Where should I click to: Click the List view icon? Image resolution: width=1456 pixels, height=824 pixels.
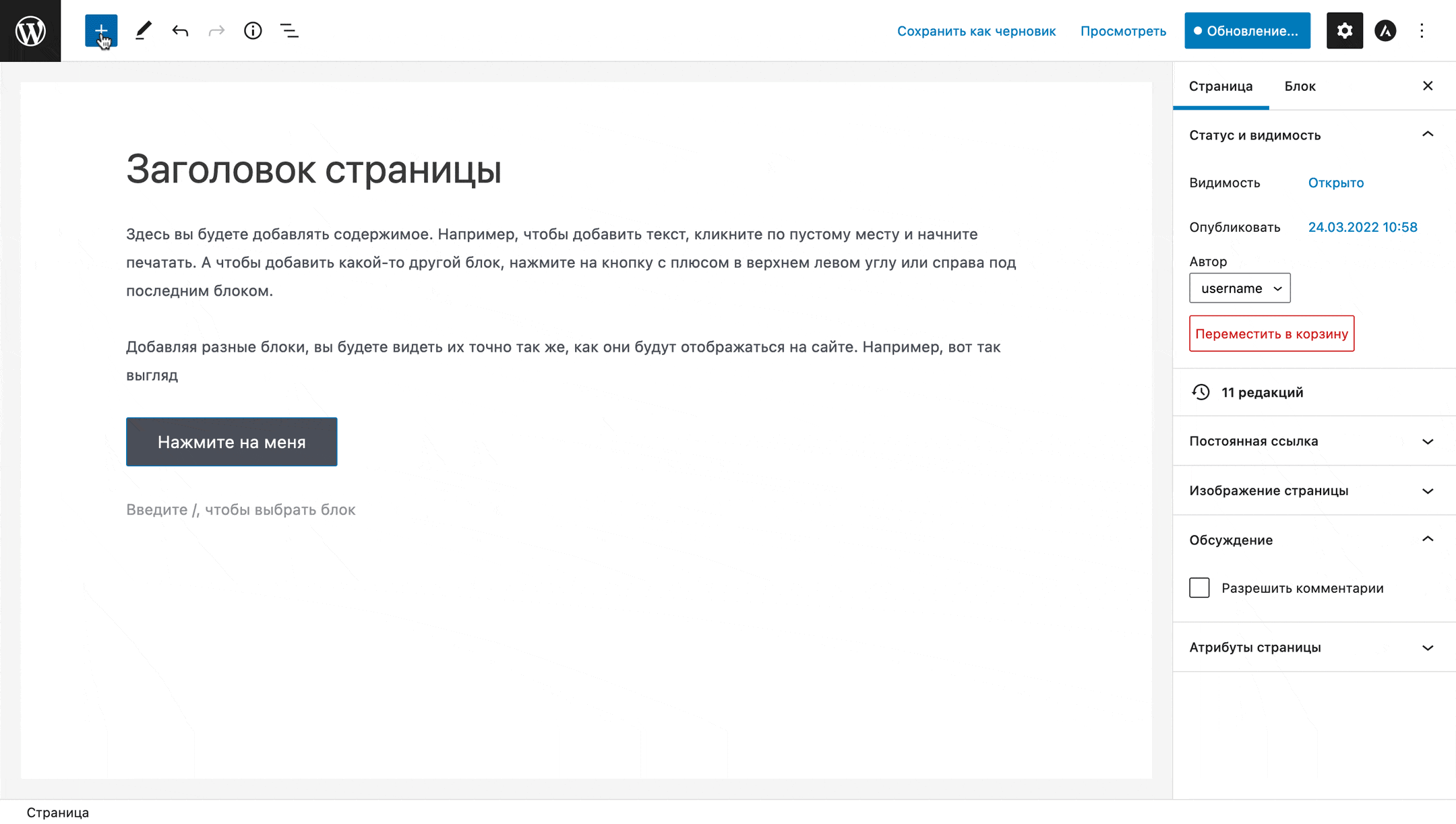pos(289,30)
